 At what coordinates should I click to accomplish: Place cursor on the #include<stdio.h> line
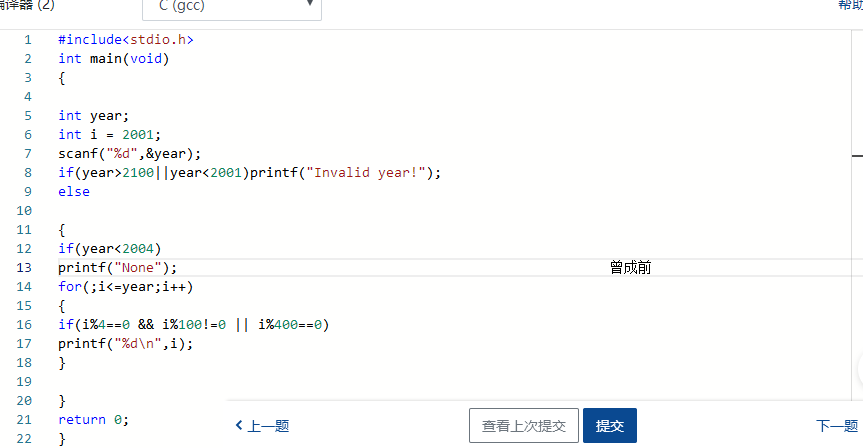coord(126,40)
